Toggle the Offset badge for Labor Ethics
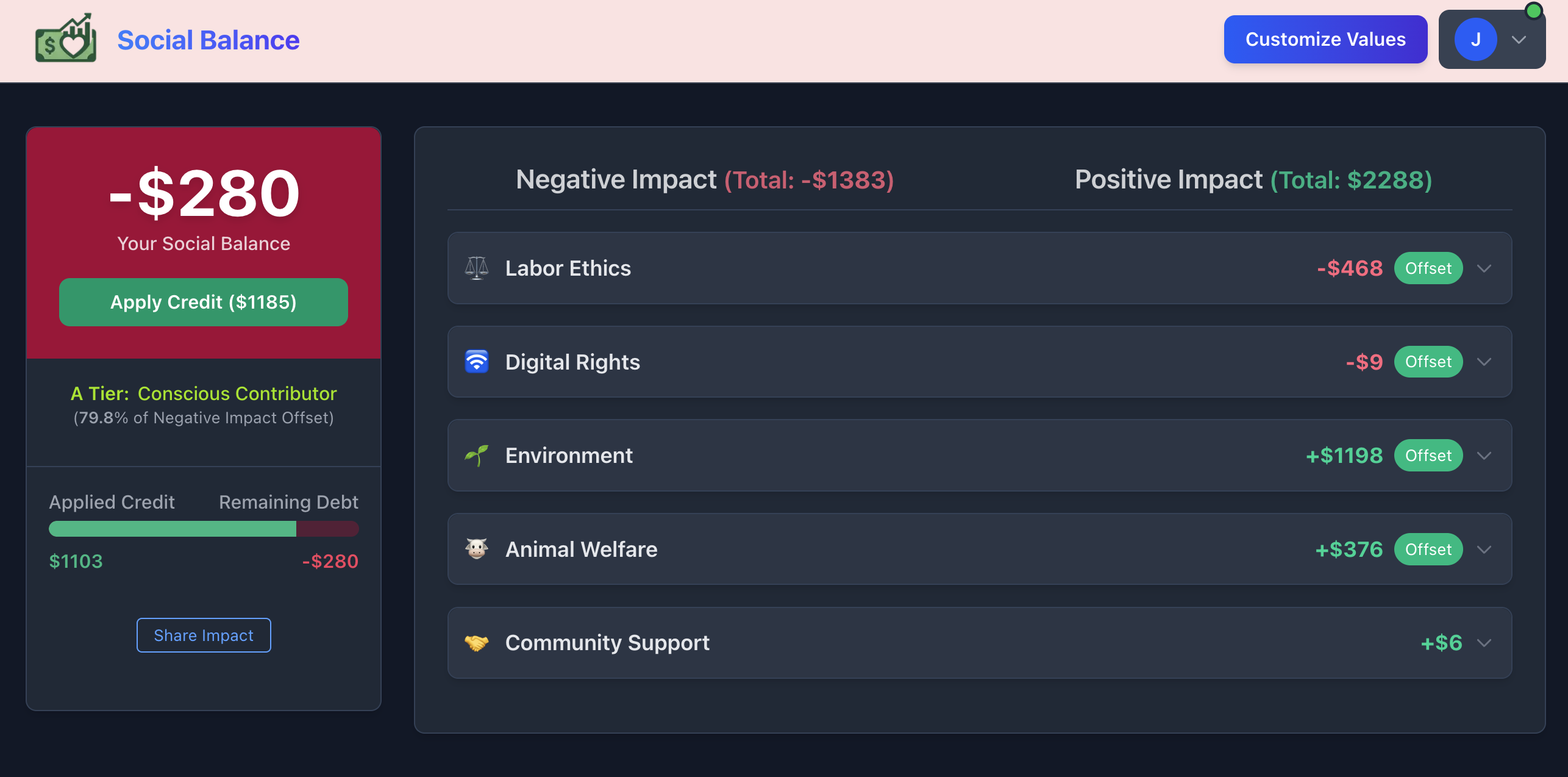Screen dimensions: 1568x777 pyautogui.click(x=1428, y=268)
